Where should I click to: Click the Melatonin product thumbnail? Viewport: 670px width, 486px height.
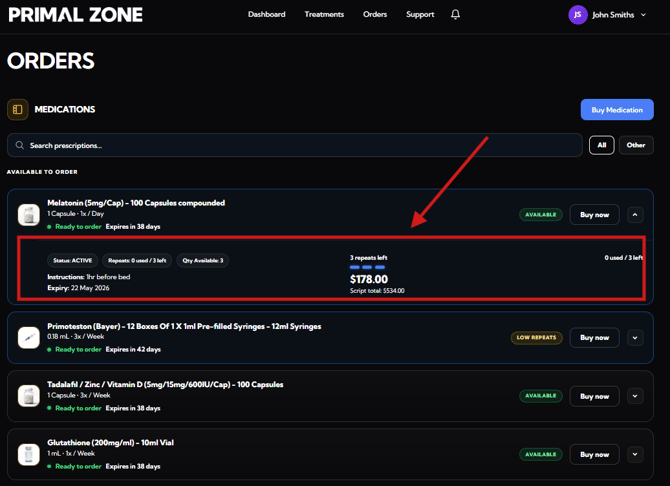pyautogui.click(x=29, y=214)
